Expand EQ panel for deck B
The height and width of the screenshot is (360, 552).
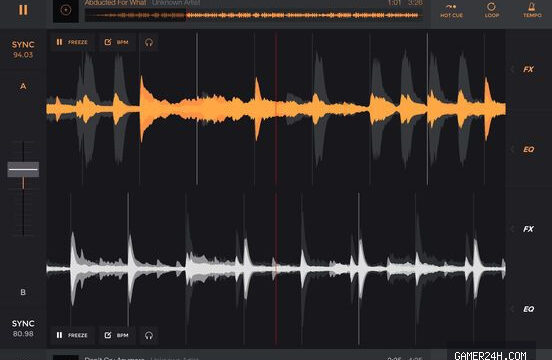tap(528, 309)
